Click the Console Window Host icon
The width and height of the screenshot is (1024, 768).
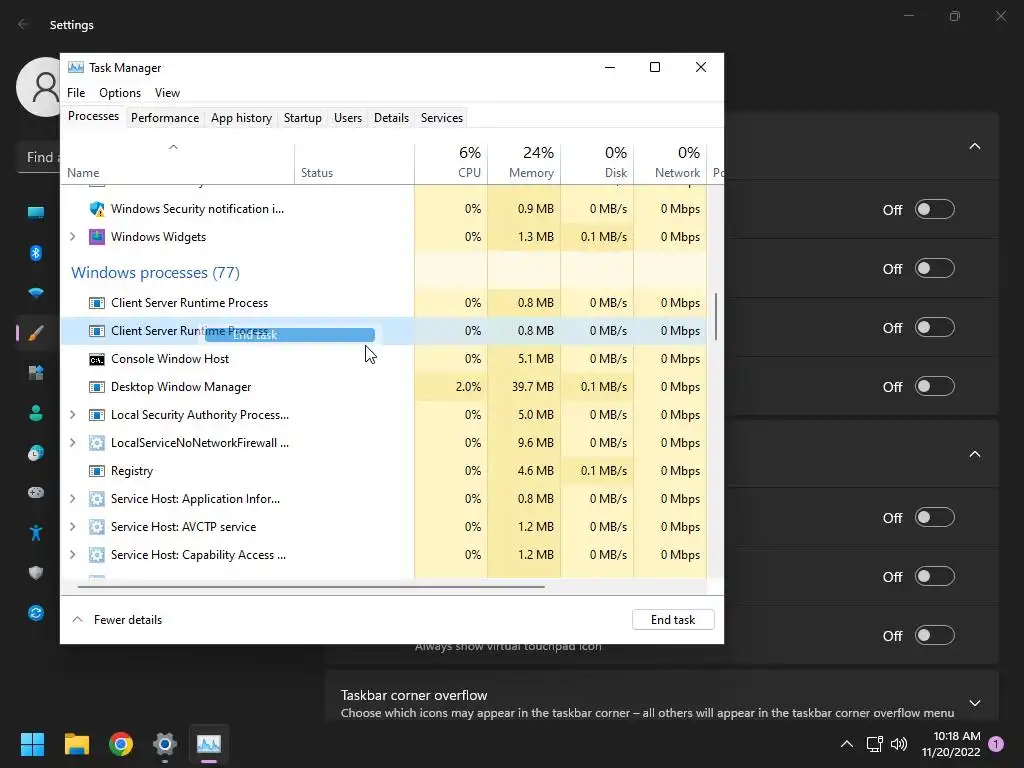coord(97,359)
